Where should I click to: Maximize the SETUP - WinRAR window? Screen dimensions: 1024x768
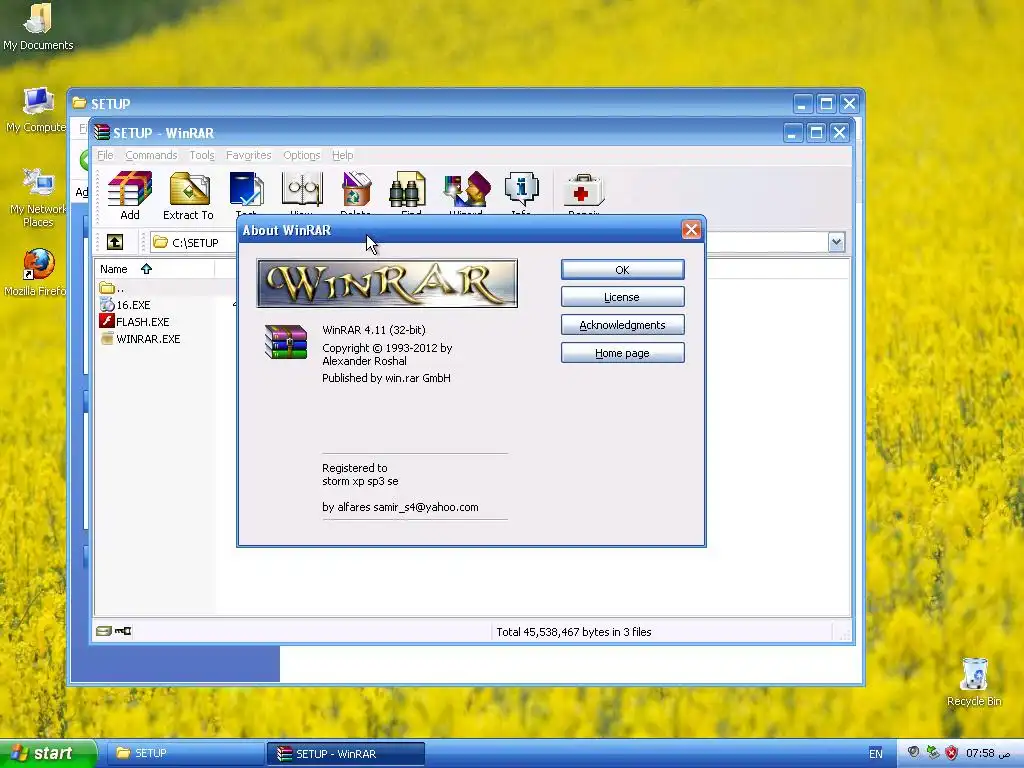pos(816,133)
